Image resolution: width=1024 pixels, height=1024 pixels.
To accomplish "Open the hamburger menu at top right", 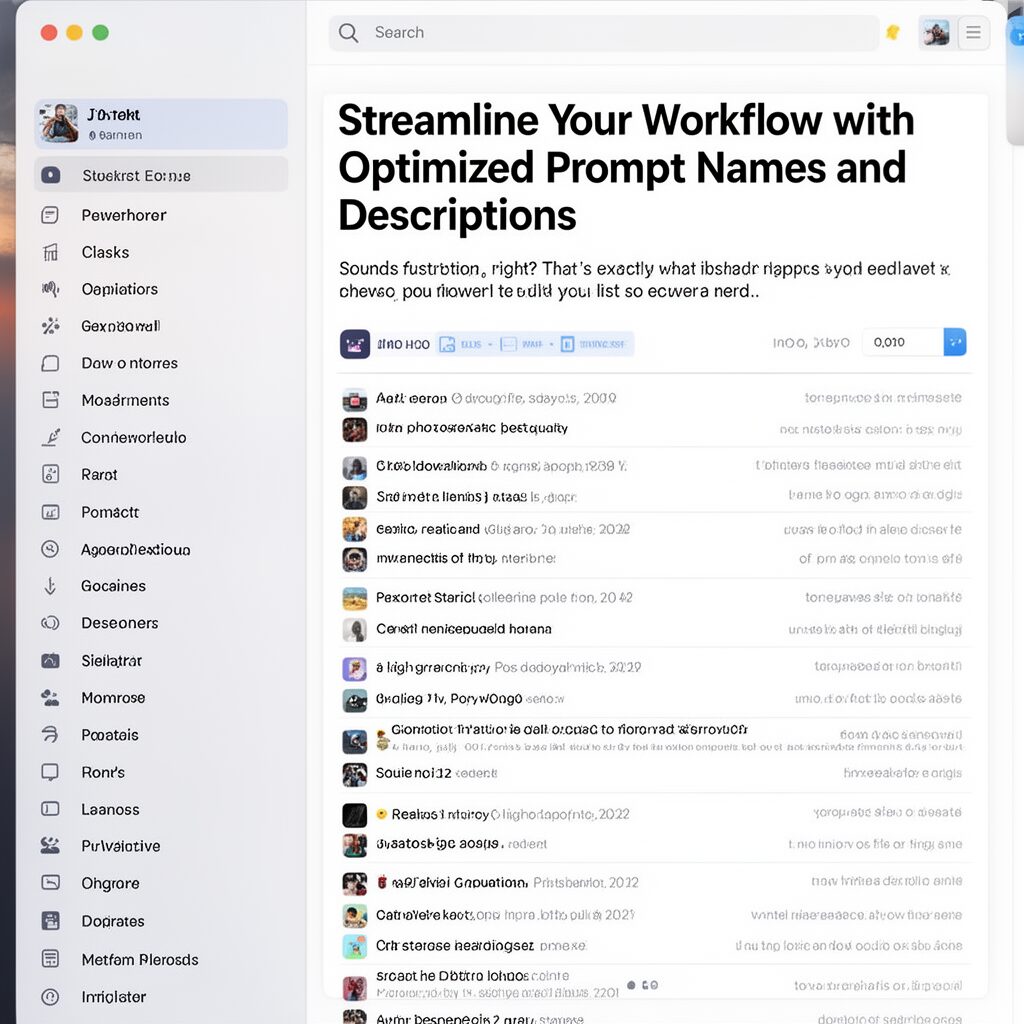I will click(973, 33).
